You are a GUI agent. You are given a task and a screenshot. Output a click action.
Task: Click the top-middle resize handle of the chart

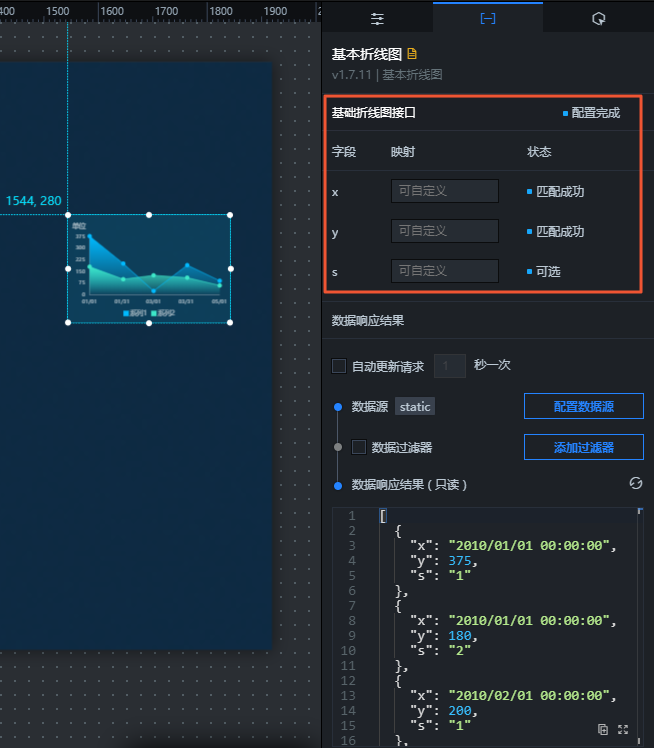pos(149,215)
